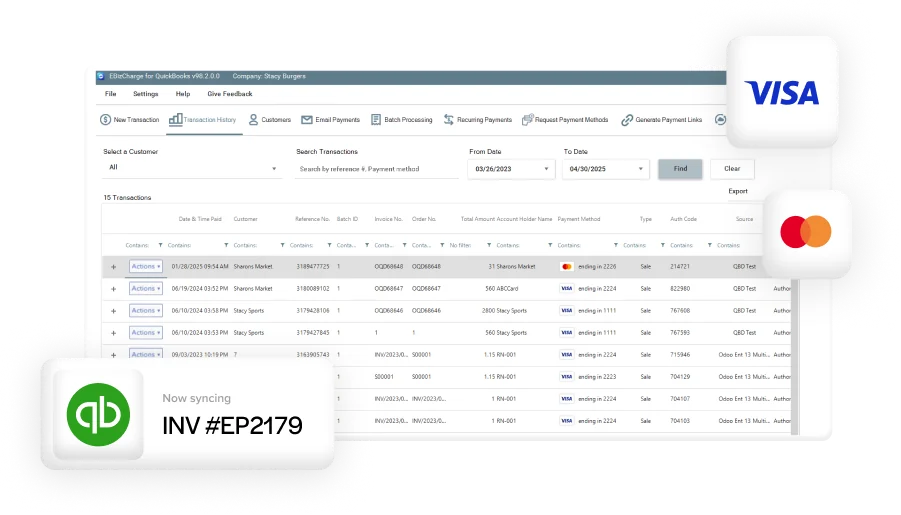901x515 pixels.
Task: Open Recurring Payments arrows icon
Action: click(x=449, y=120)
